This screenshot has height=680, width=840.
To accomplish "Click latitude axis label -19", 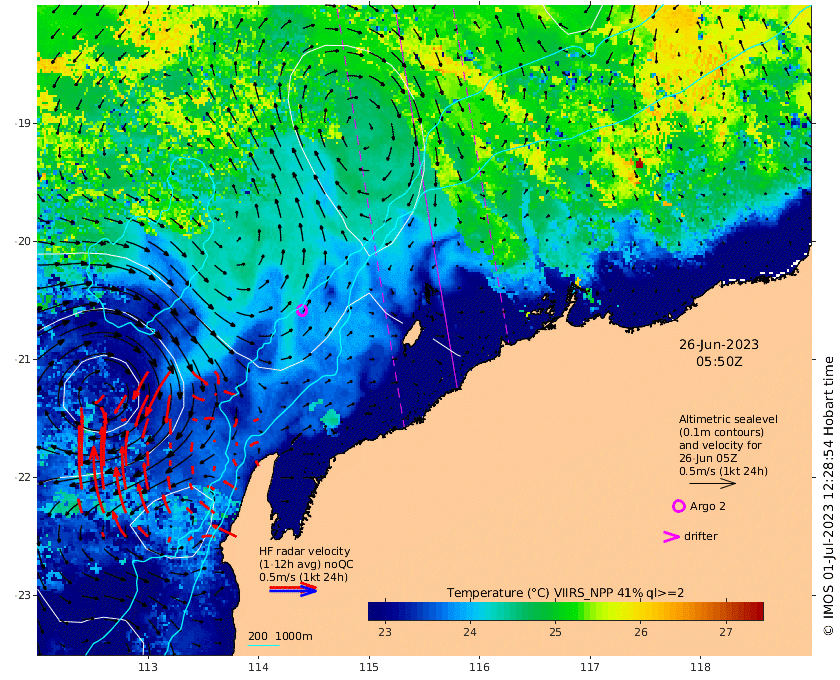I will pyautogui.click(x=23, y=123).
